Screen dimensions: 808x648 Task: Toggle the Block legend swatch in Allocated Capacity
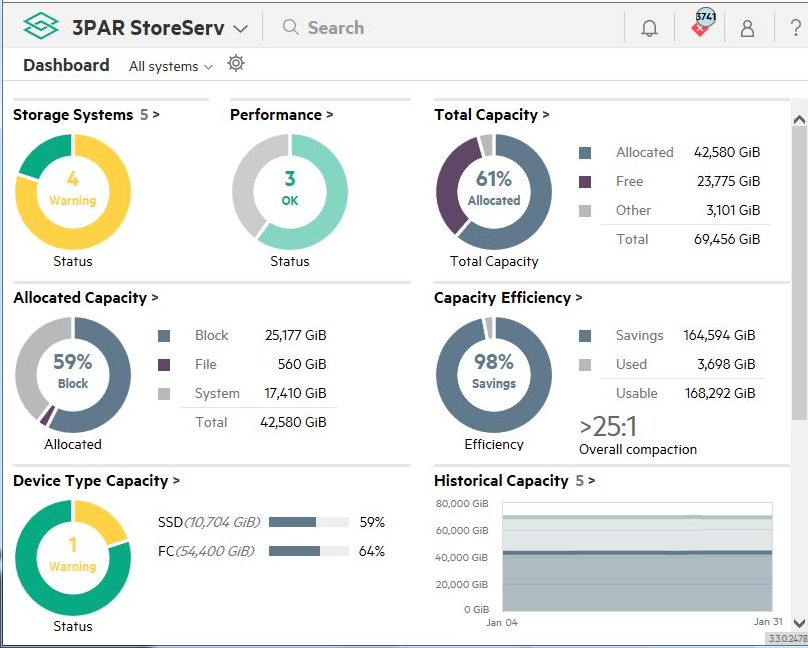point(165,335)
